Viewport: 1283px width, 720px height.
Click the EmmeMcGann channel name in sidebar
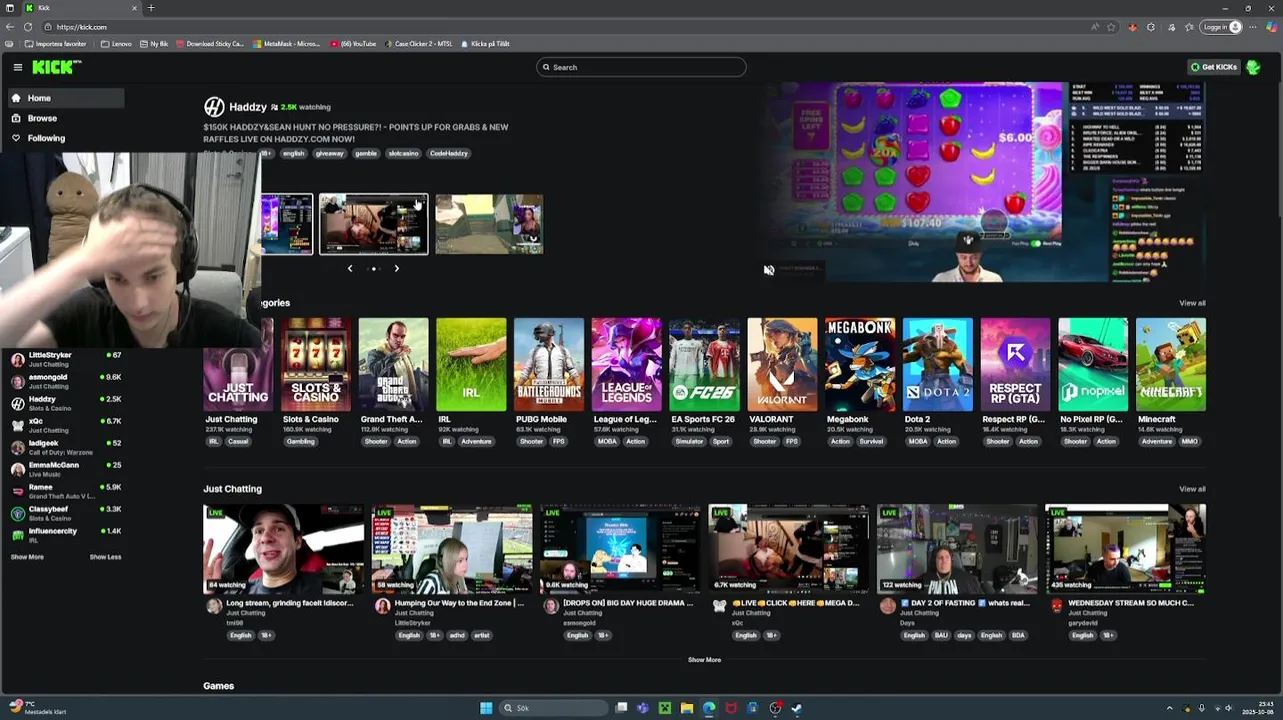54,465
